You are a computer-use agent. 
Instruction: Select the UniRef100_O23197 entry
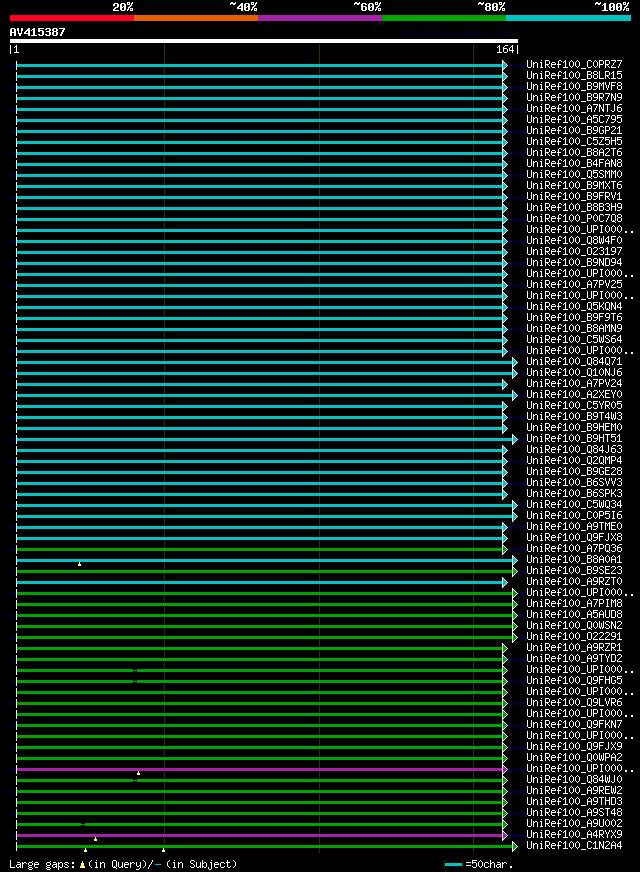click(x=574, y=251)
